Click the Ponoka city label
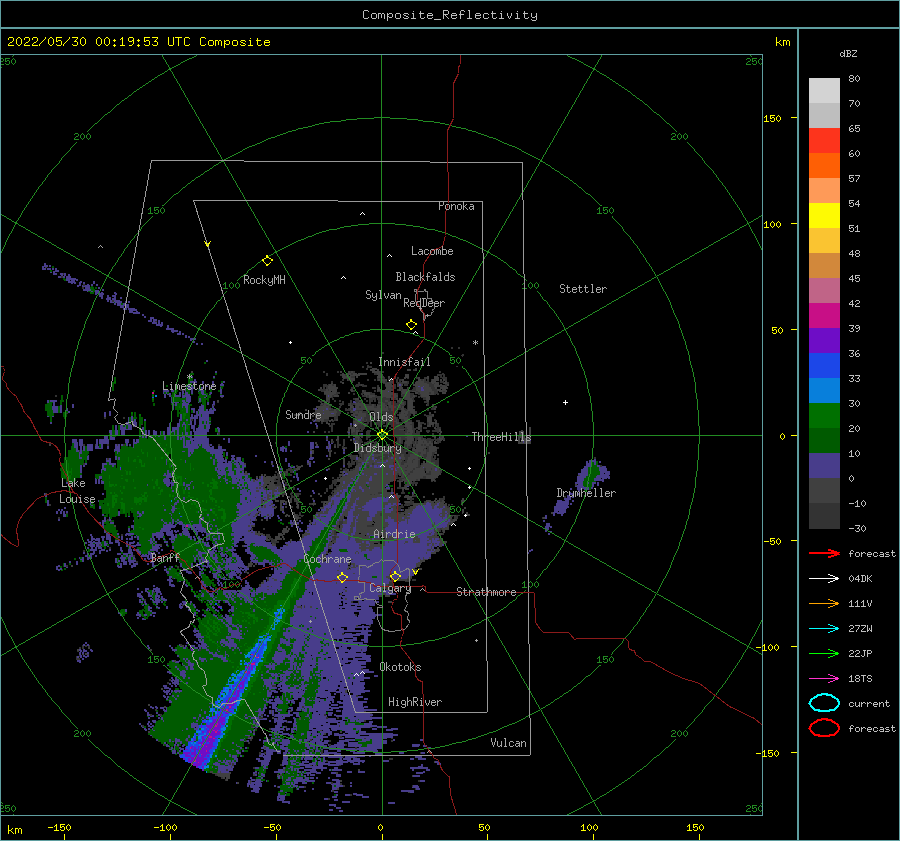900x841 pixels. pos(456,206)
